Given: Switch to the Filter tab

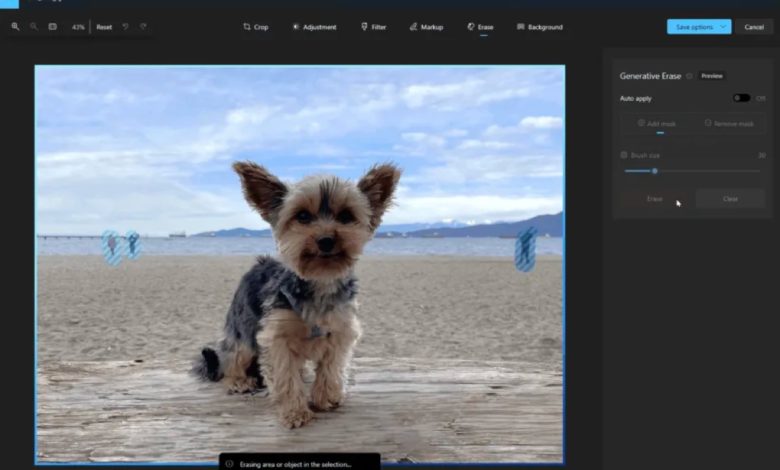Looking at the screenshot, I should (373, 27).
